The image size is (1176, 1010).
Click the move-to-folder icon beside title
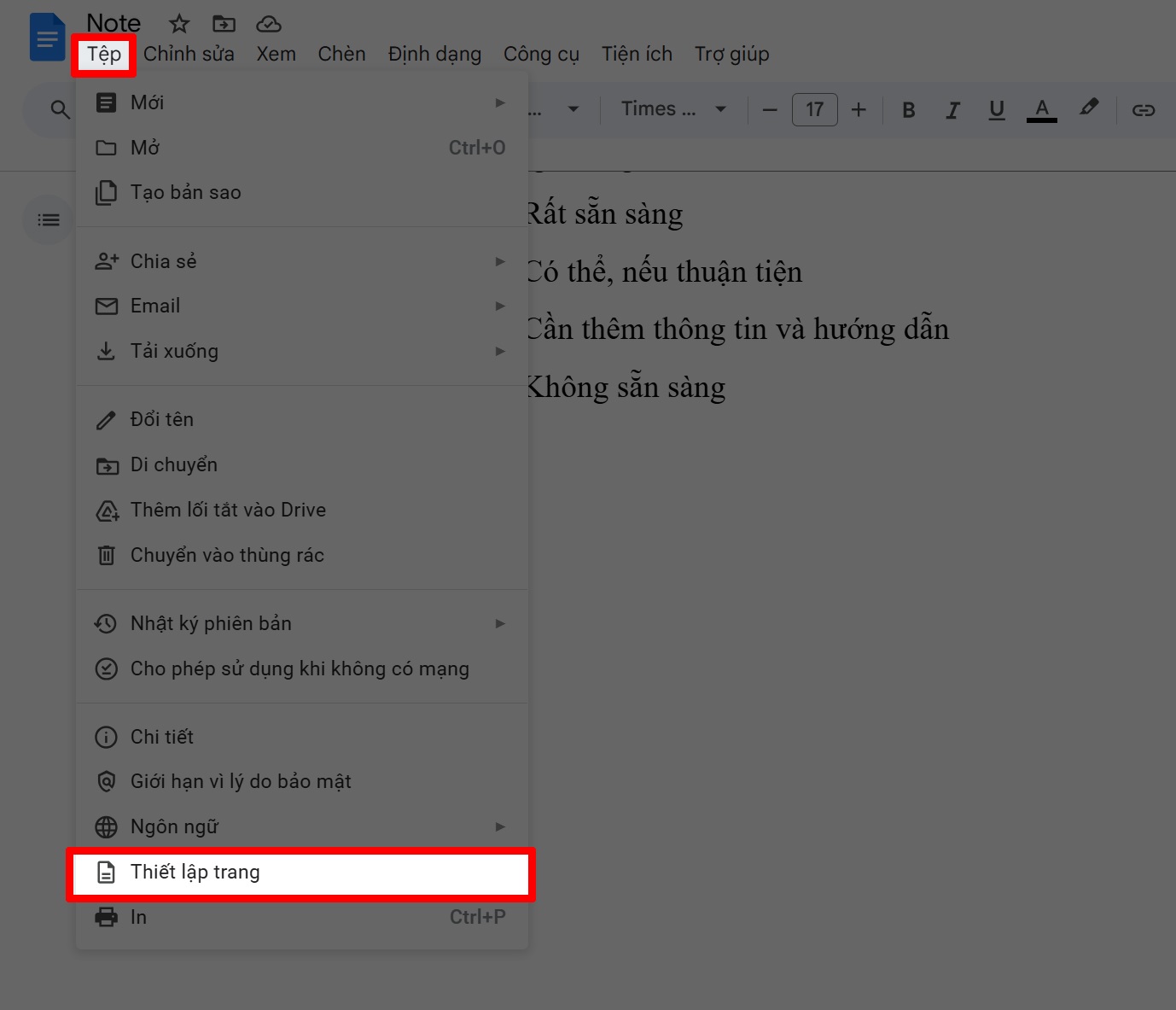[224, 24]
